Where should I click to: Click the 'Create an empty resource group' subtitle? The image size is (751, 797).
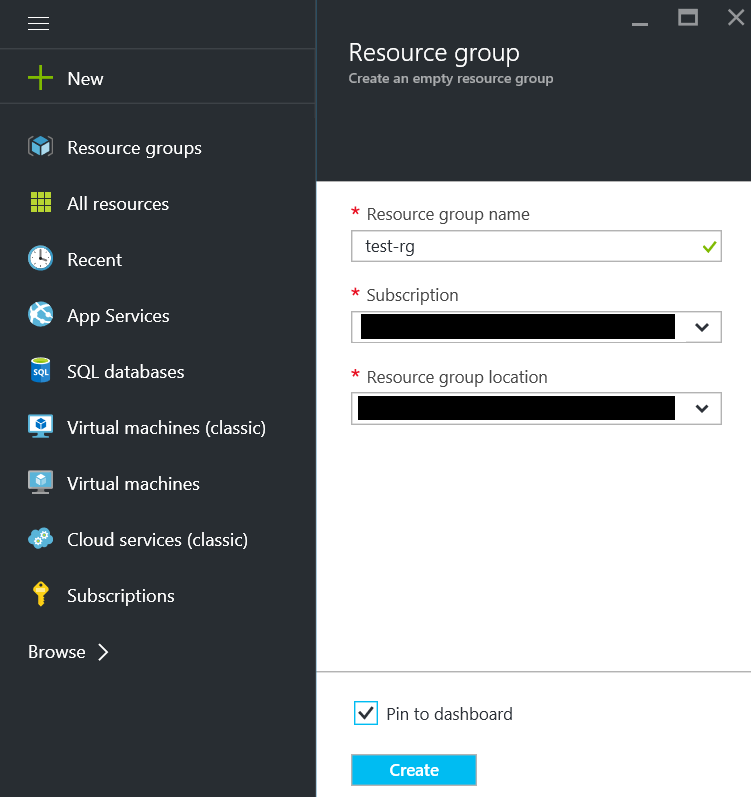[451, 79]
